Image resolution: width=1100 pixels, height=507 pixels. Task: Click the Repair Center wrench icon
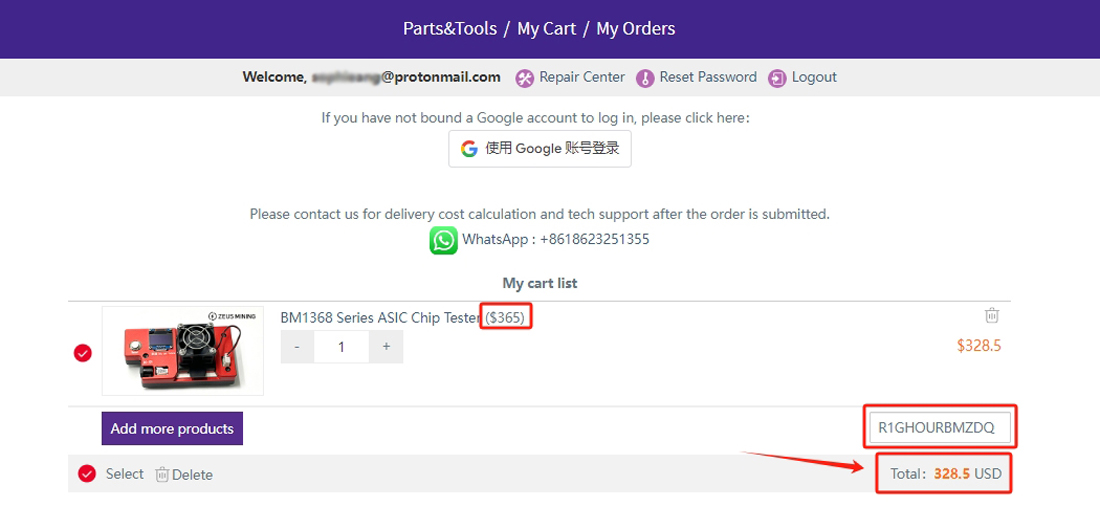[525, 78]
